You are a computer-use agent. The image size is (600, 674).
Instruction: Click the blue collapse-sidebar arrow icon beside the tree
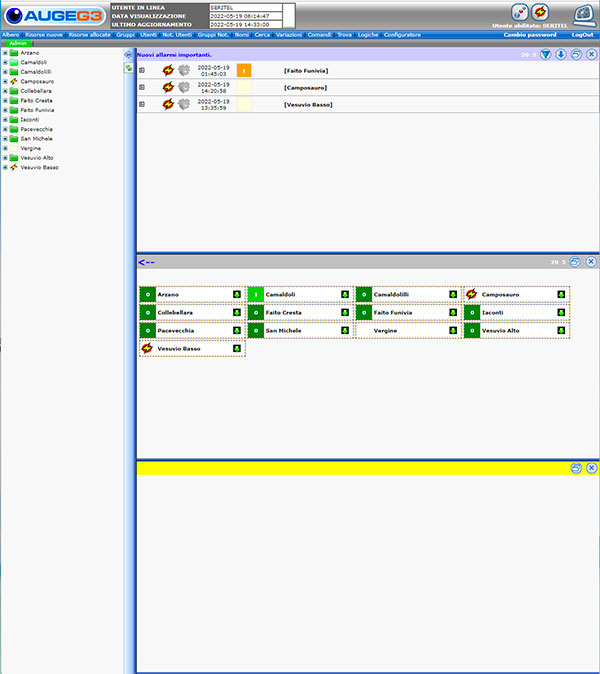(128, 54)
